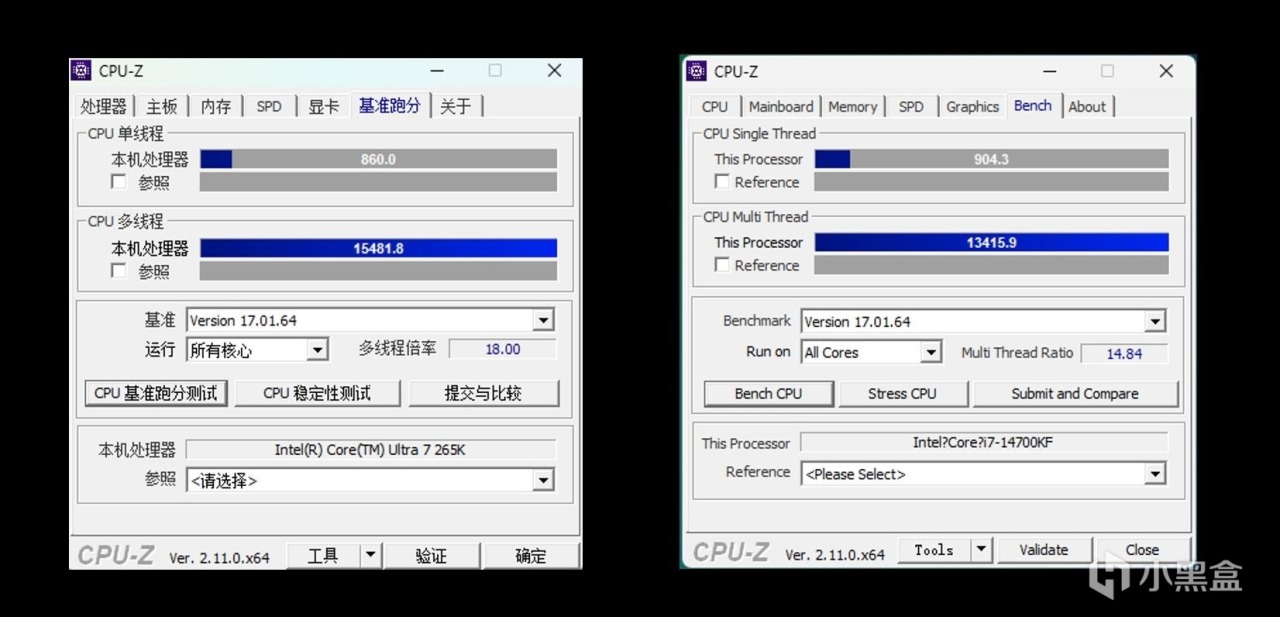
Task: Select the 基准跑分 tab
Action: 390,105
